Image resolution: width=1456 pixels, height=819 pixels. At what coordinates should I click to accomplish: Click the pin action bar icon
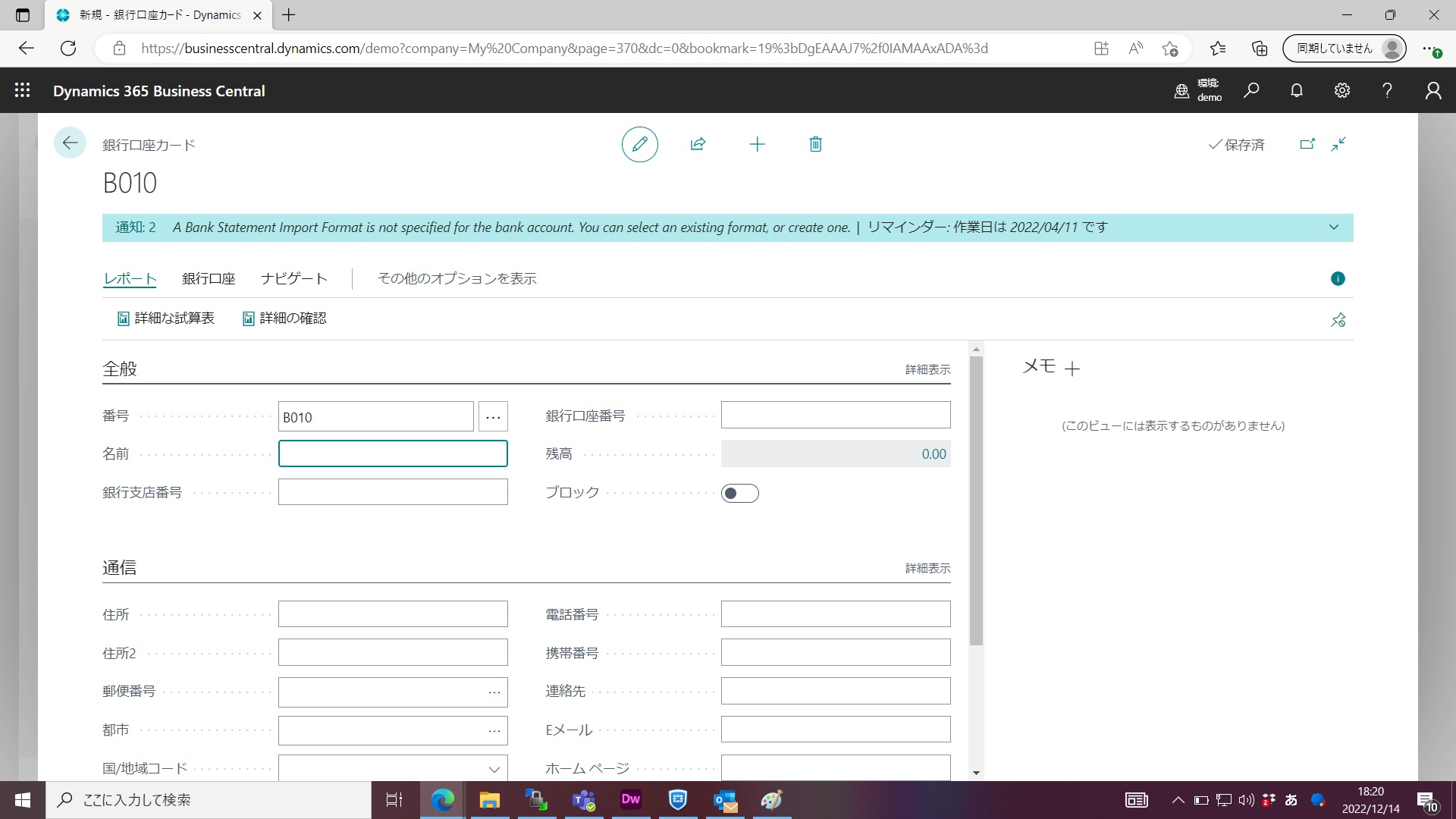1338,320
